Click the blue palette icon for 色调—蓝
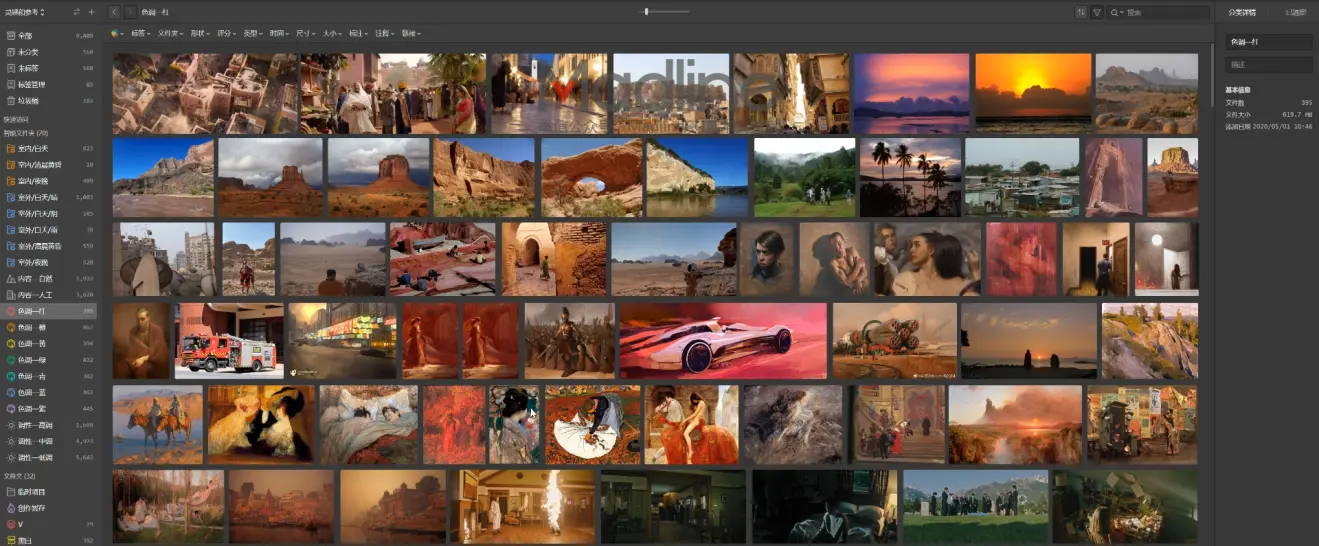Screen dimensions: 1319x546 tap(10, 392)
